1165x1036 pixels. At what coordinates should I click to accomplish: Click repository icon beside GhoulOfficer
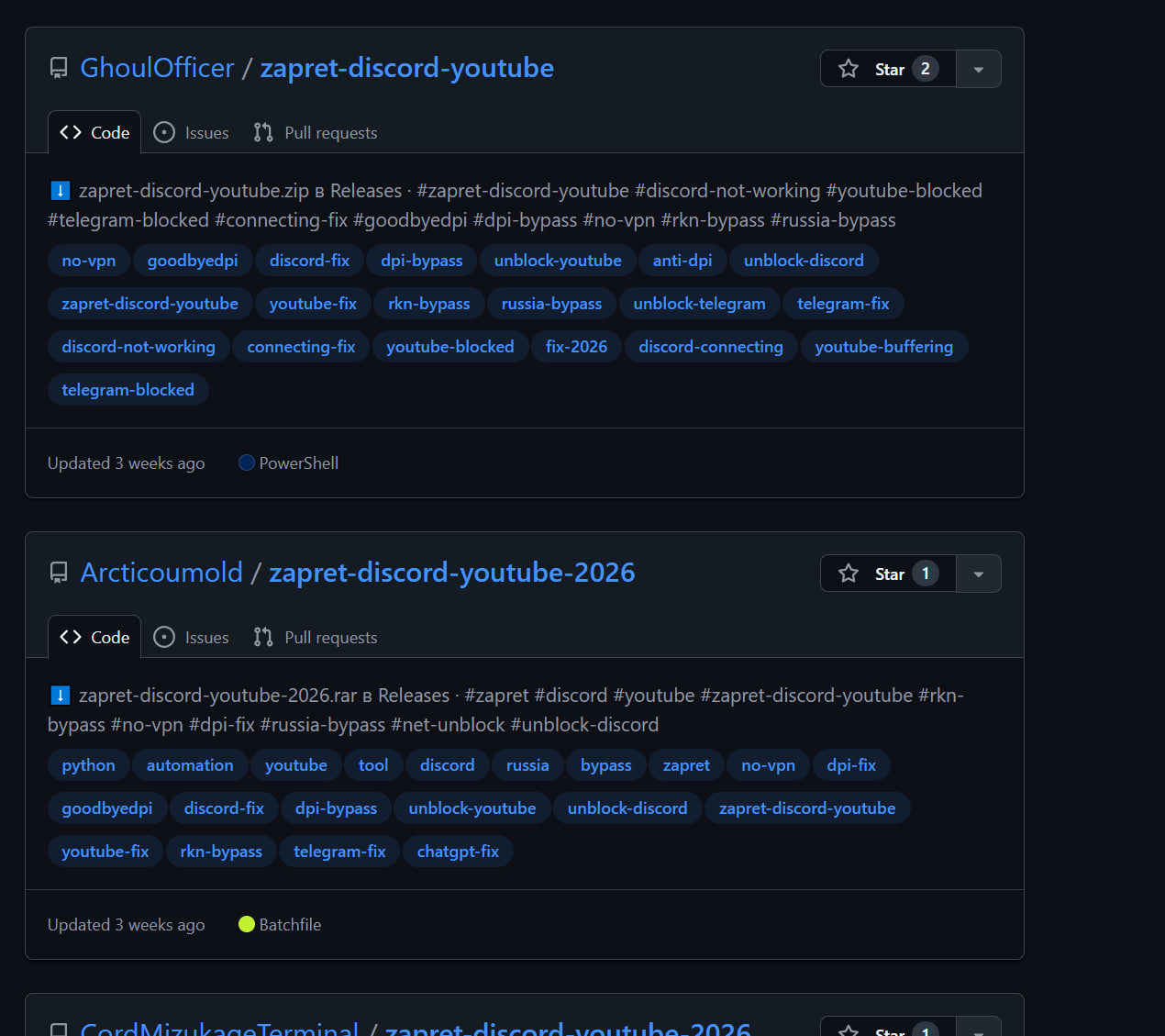pos(59,68)
